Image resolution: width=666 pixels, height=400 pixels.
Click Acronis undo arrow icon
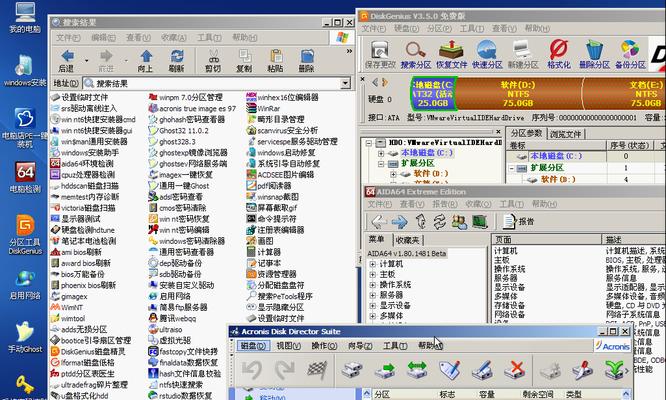pos(252,370)
